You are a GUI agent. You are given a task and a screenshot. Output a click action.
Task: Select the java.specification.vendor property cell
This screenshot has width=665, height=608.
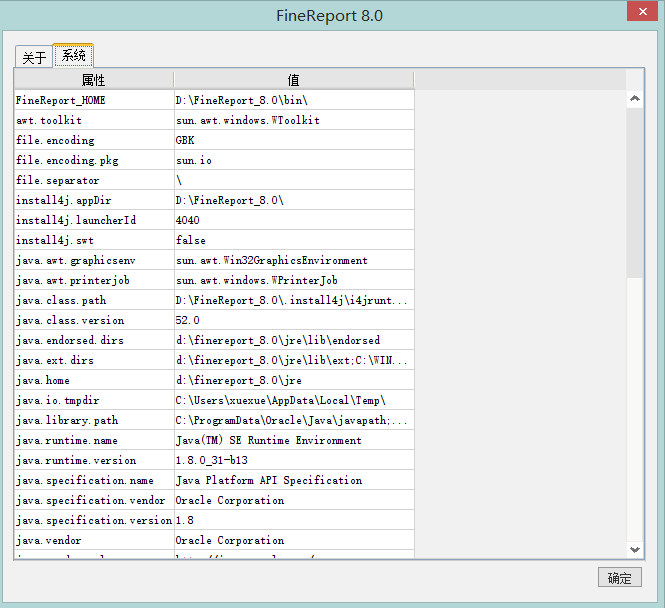94,500
